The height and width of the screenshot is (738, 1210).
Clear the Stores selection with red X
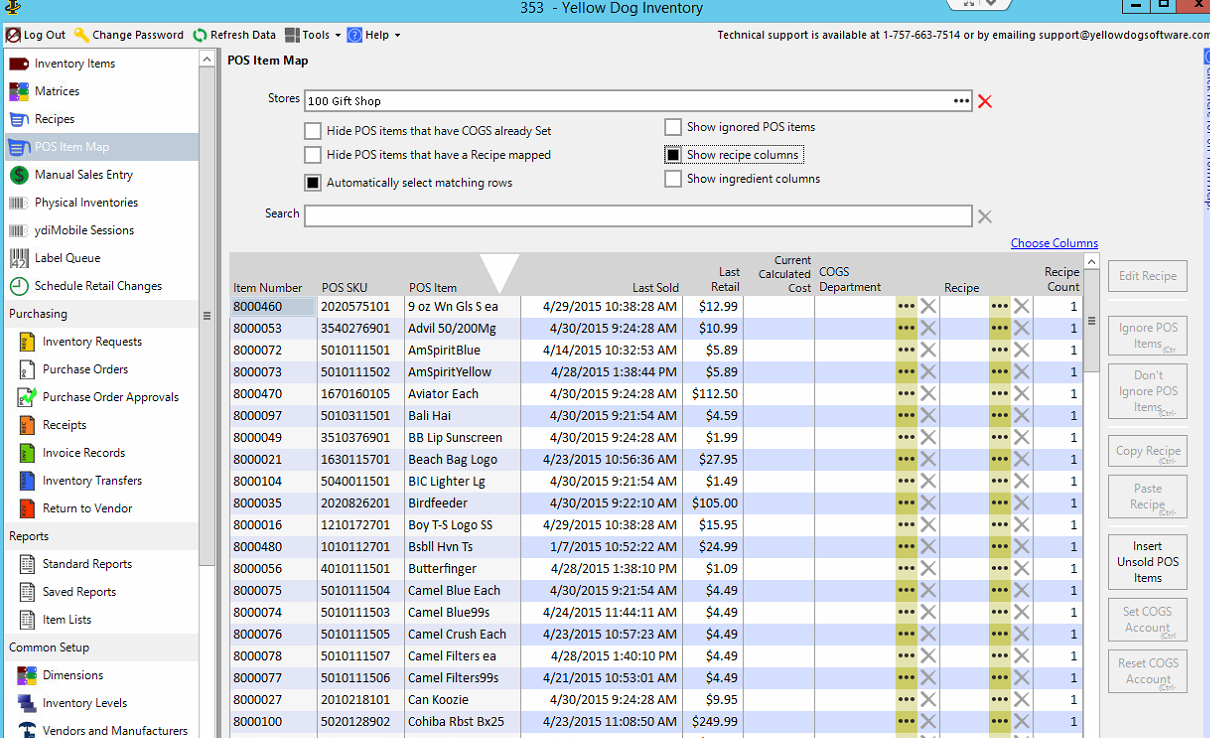[985, 101]
